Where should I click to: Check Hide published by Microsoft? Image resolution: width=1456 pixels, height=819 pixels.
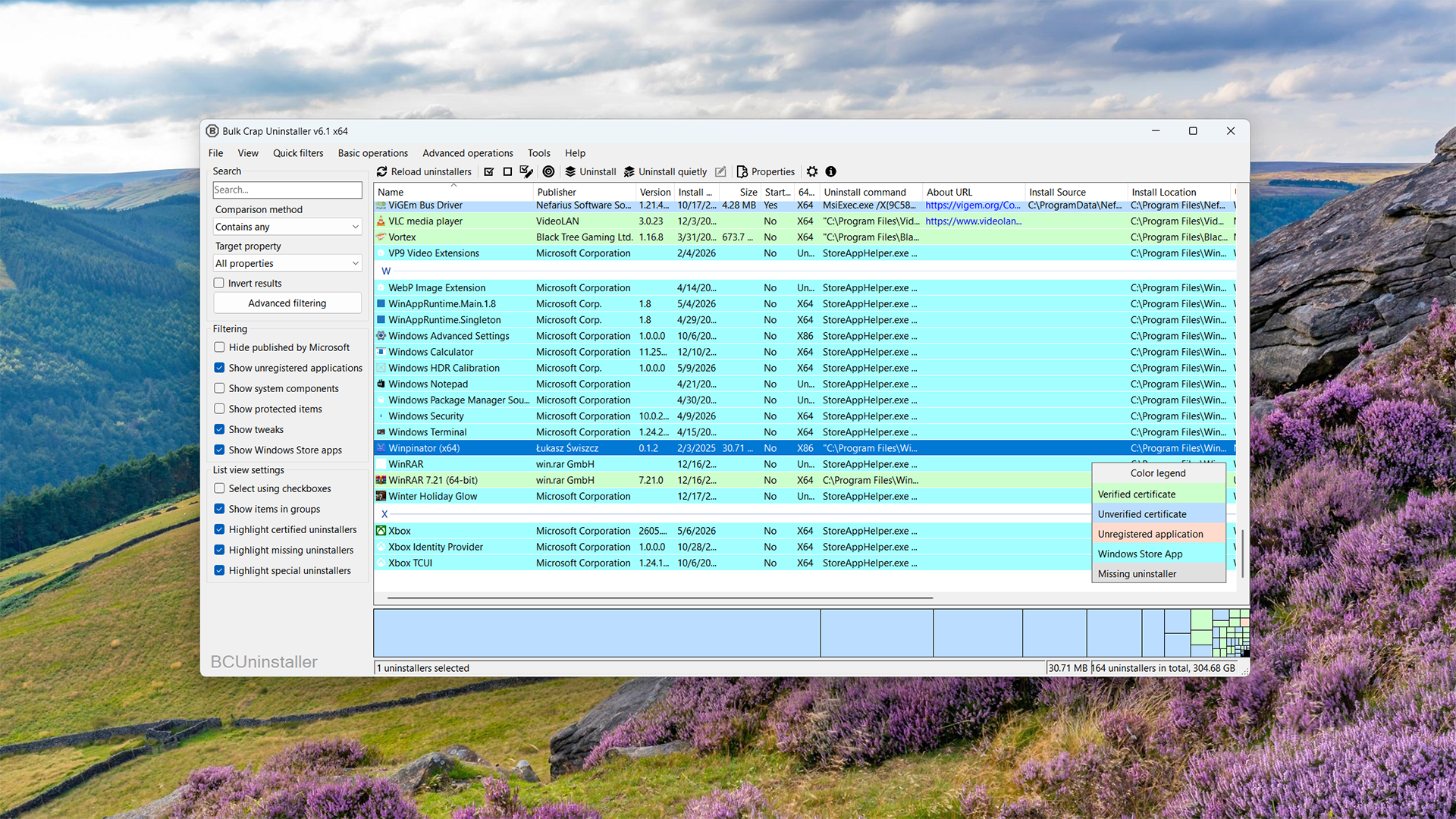point(219,347)
